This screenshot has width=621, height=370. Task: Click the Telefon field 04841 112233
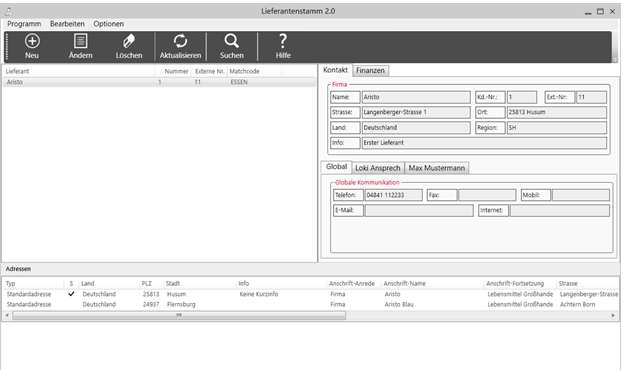393,195
